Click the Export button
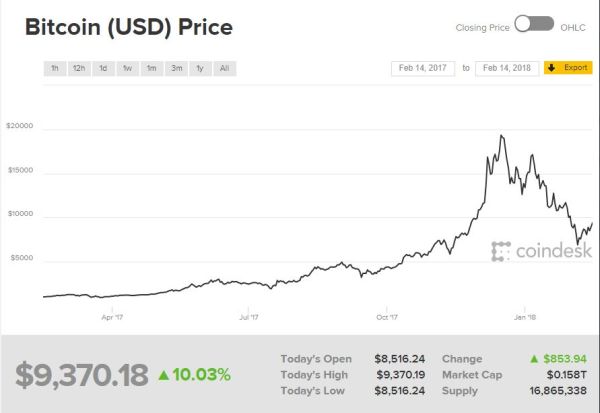Screen dimensions: 600x413 point(567,68)
